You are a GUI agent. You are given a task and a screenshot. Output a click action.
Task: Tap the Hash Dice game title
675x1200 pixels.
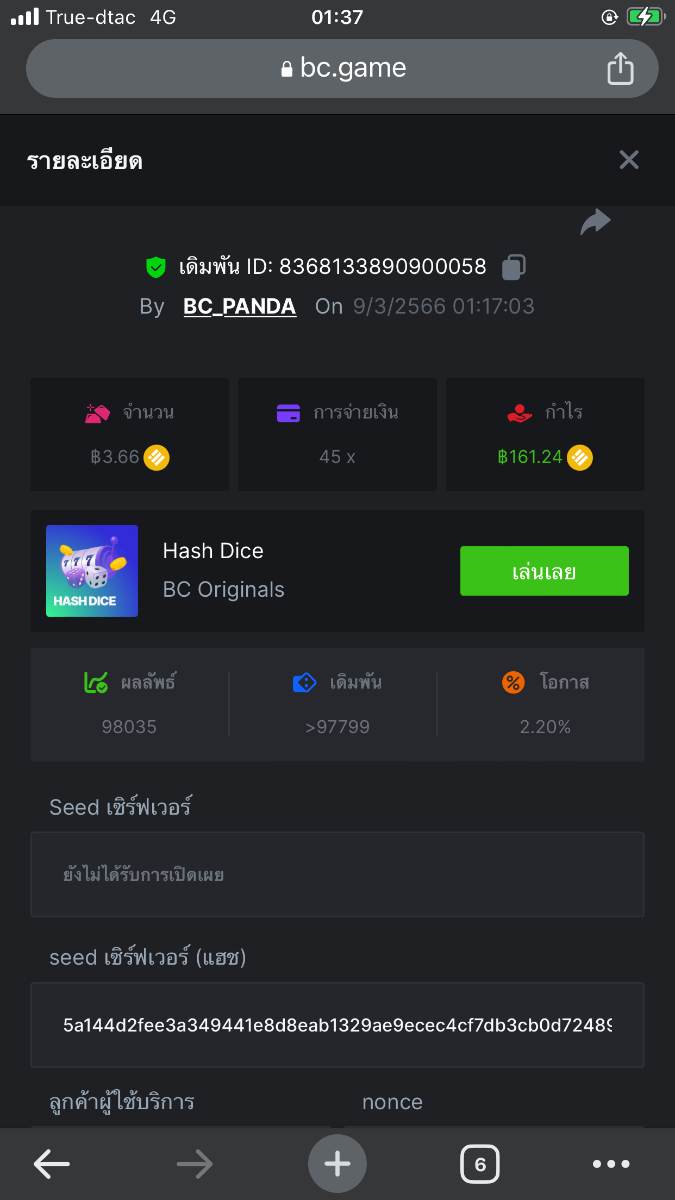[213, 551]
